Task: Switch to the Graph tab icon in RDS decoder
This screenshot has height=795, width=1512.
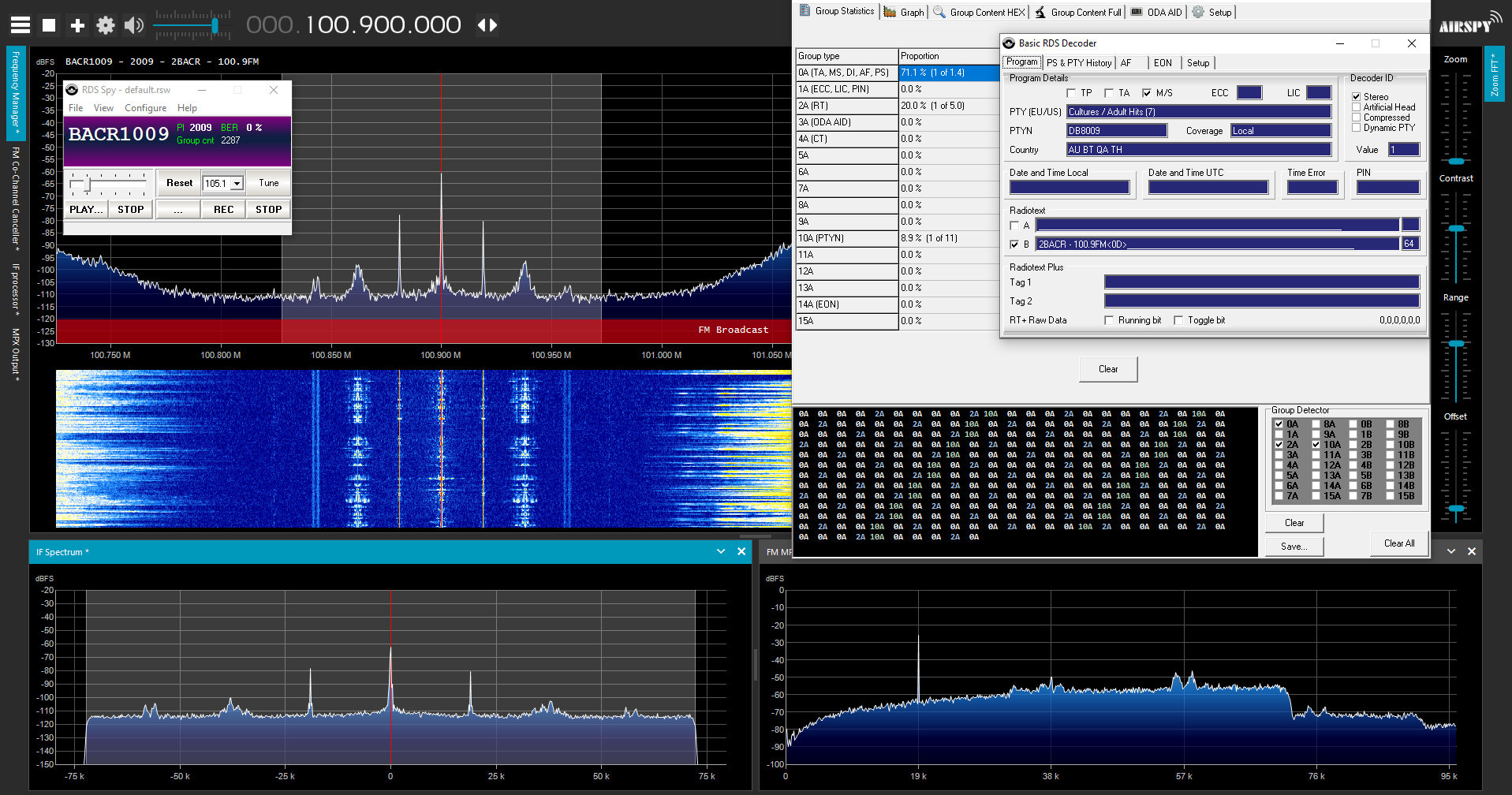Action: tap(891, 12)
